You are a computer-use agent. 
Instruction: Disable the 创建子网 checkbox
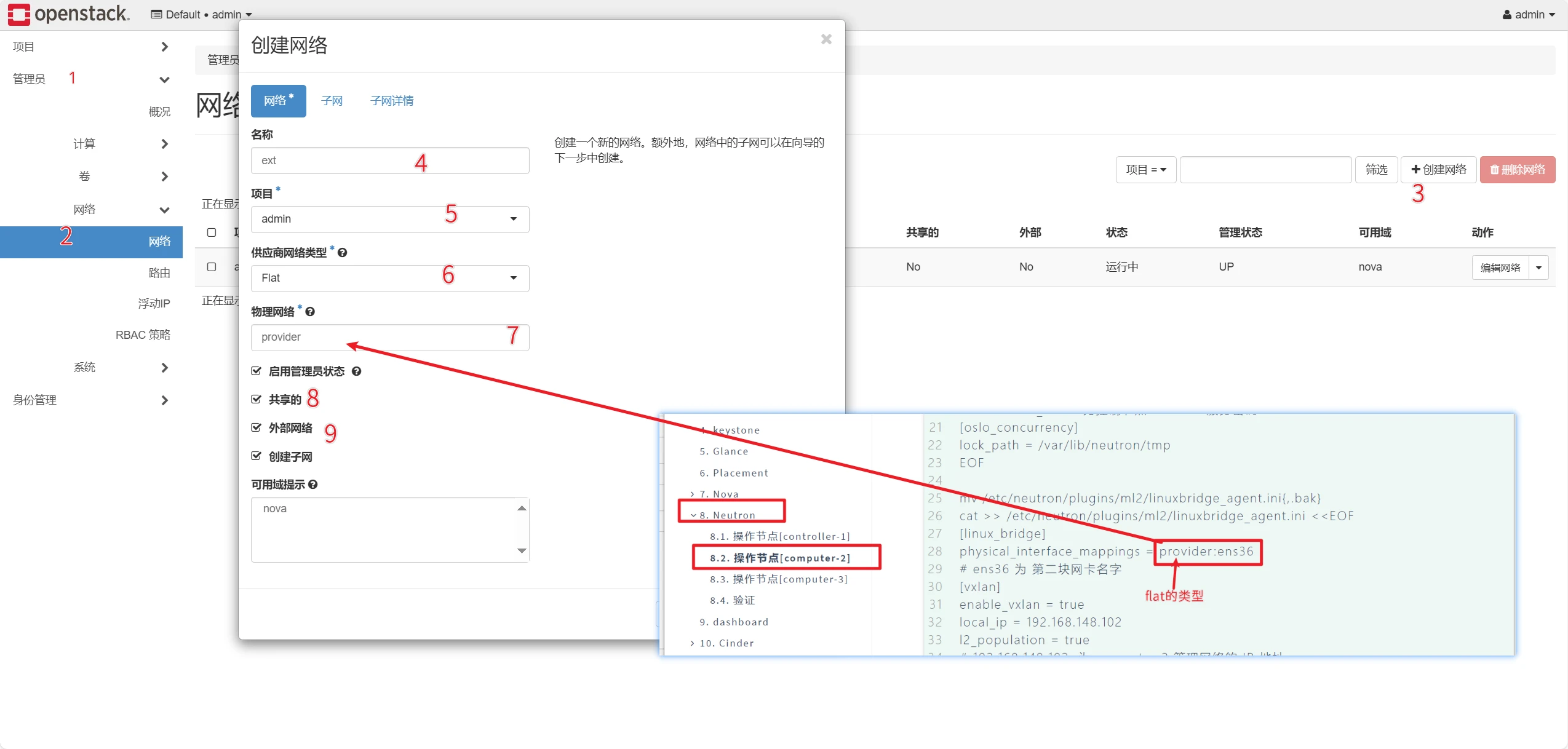(x=257, y=456)
